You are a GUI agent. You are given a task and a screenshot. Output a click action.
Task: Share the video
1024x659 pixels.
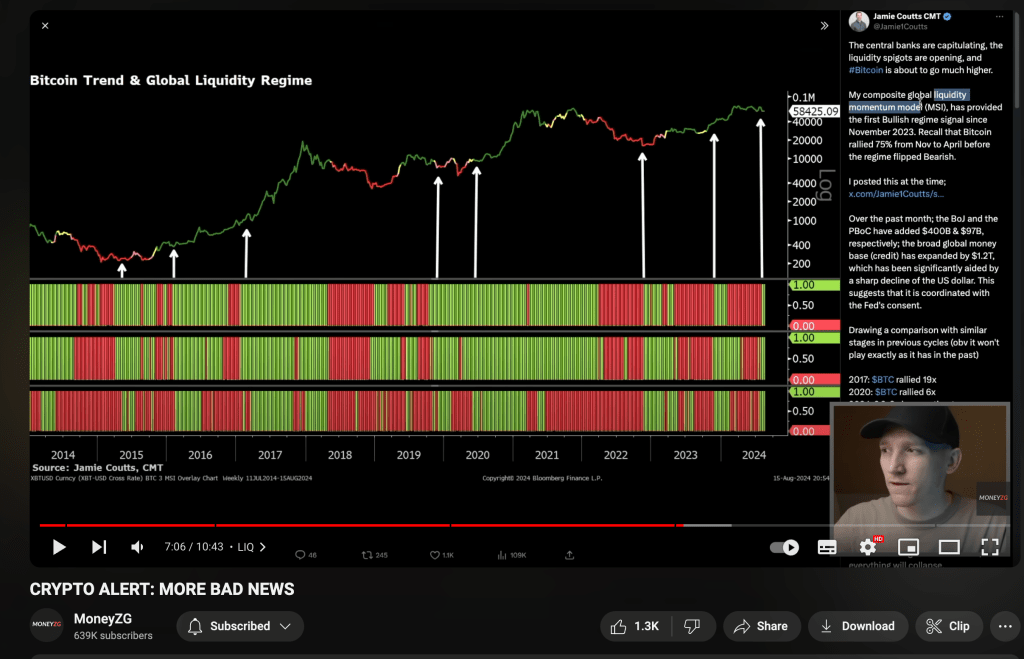[x=761, y=626]
